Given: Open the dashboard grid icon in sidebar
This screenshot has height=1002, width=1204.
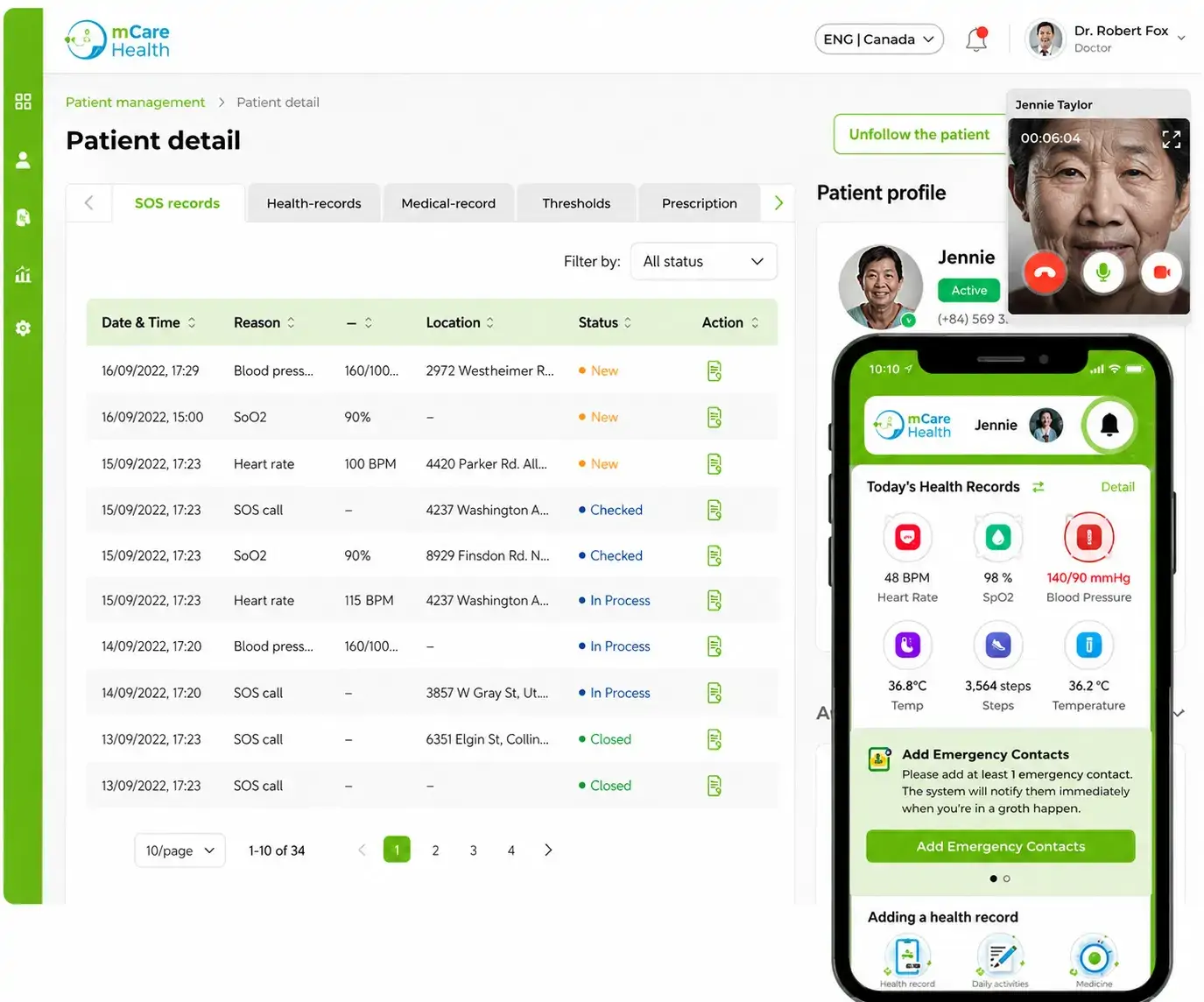Looking at the screenshot, I should click(23, 102).
